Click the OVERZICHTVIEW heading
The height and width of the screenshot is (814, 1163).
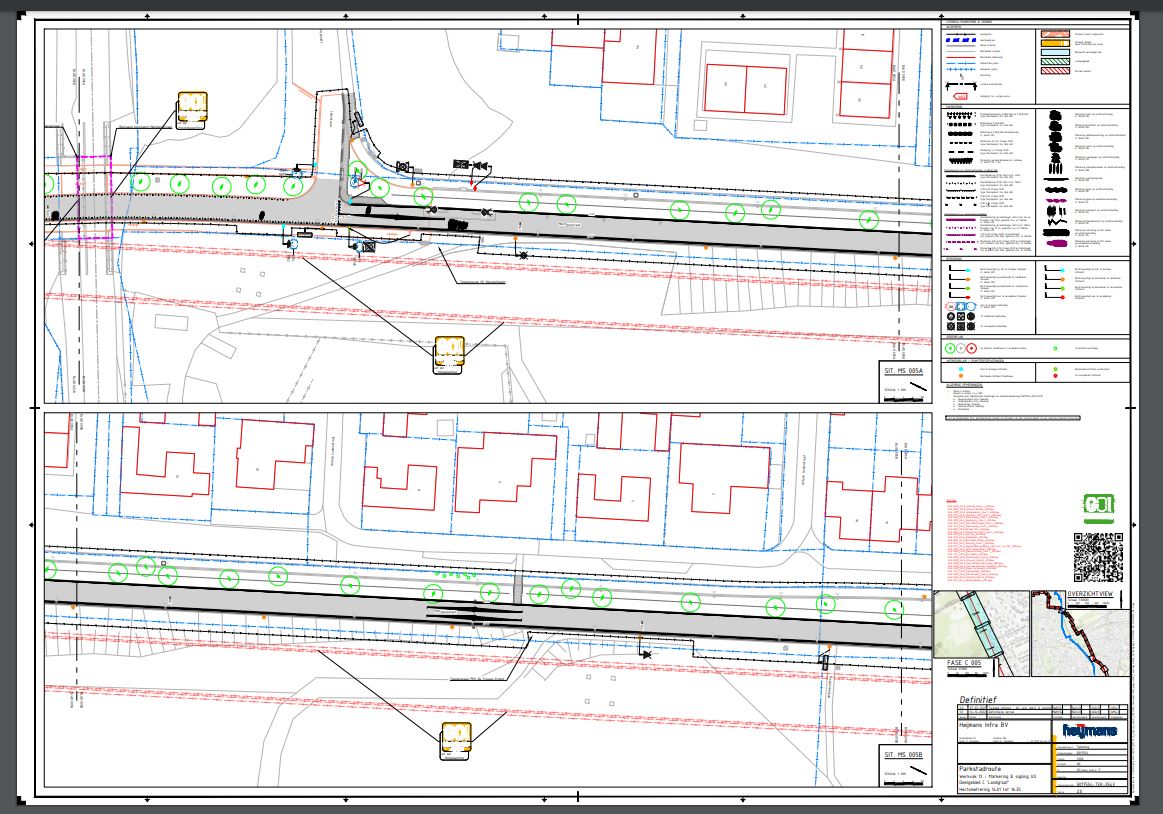pos(1096,593)
